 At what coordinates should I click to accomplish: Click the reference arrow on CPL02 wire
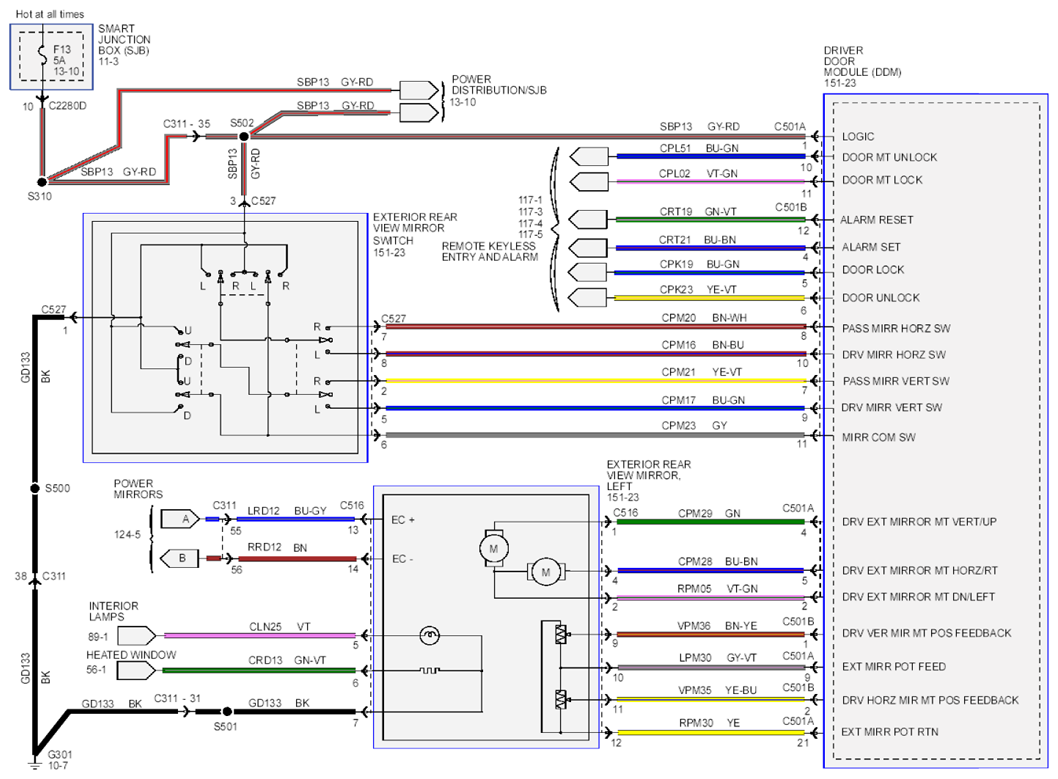pos(589,182)
